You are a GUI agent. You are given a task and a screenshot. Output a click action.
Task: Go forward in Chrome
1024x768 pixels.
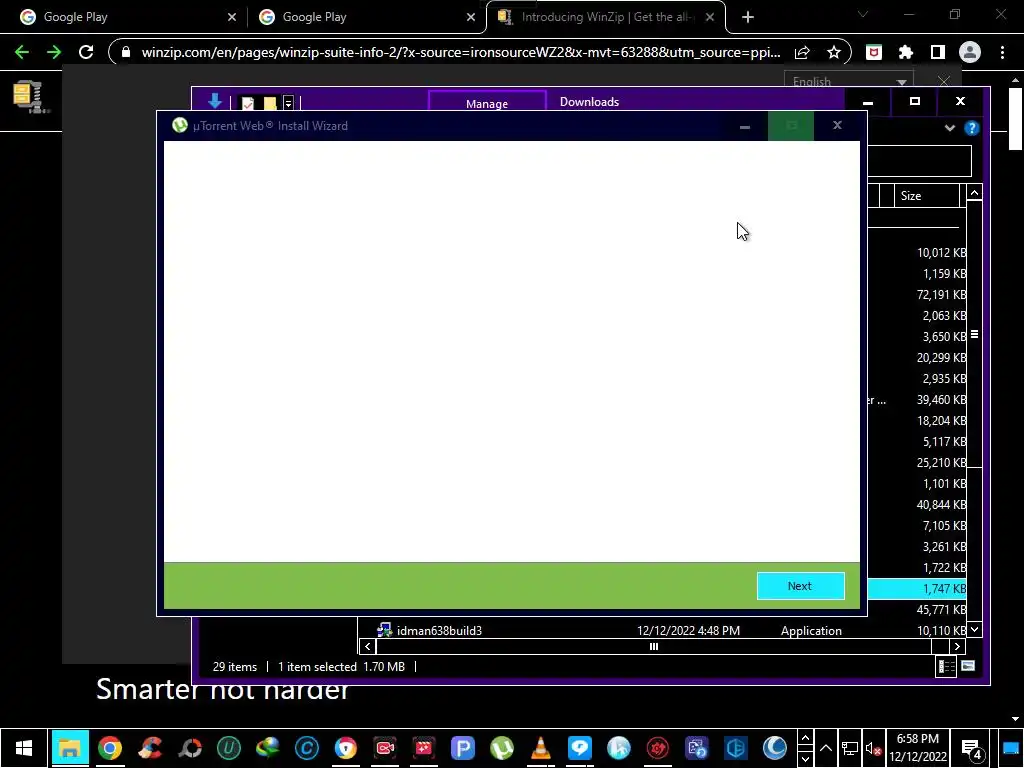pyautogui.click(x=54, y=52)
